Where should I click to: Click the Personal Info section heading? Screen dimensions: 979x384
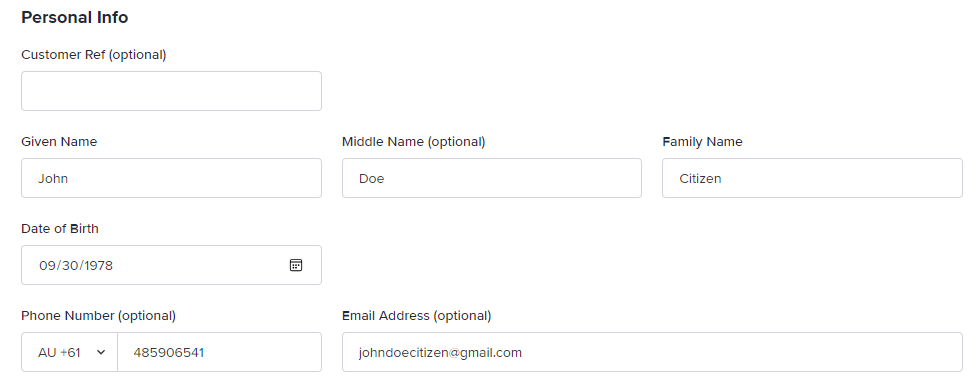[x=75, y=17]
